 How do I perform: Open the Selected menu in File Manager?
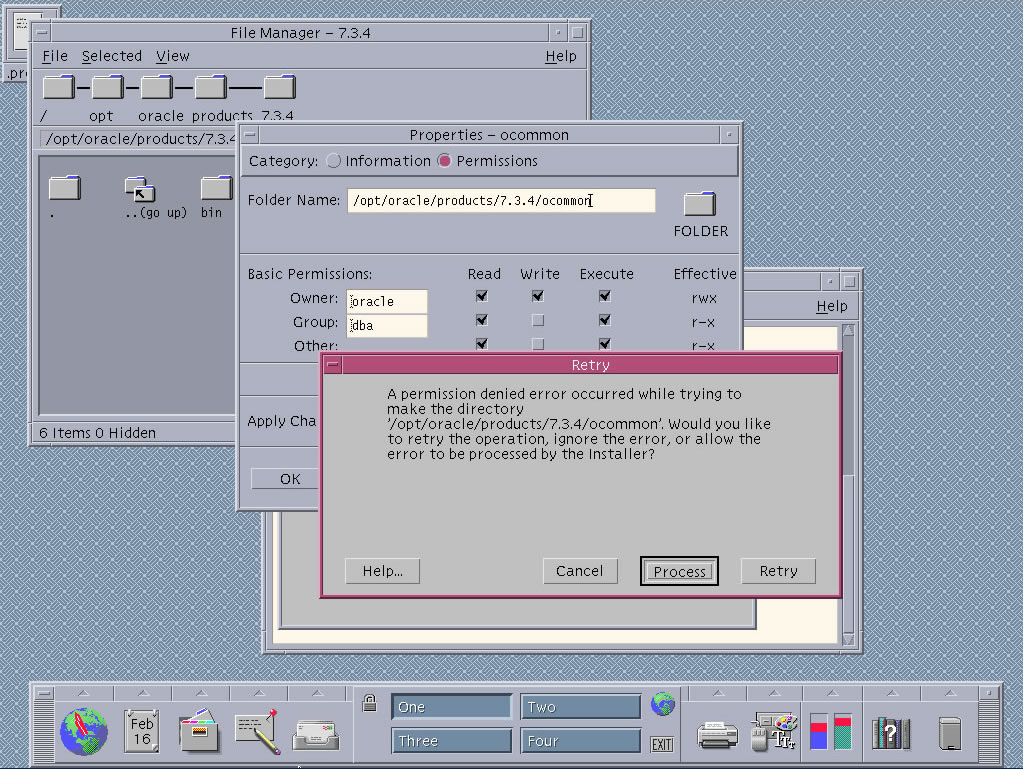(x=112, y=56)
